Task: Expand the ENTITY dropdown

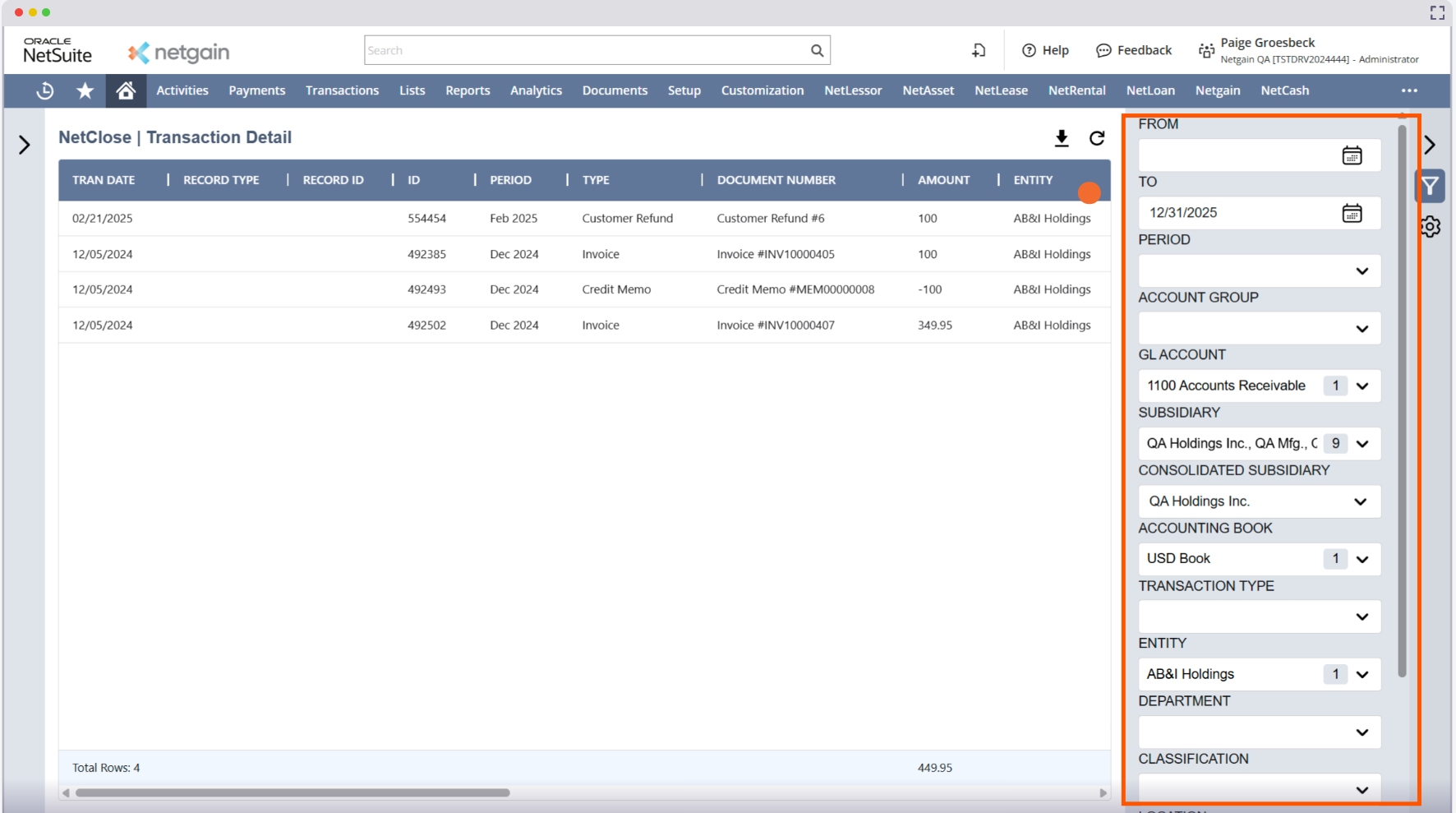Action: pyautogui.click(x=1362, y=675)
